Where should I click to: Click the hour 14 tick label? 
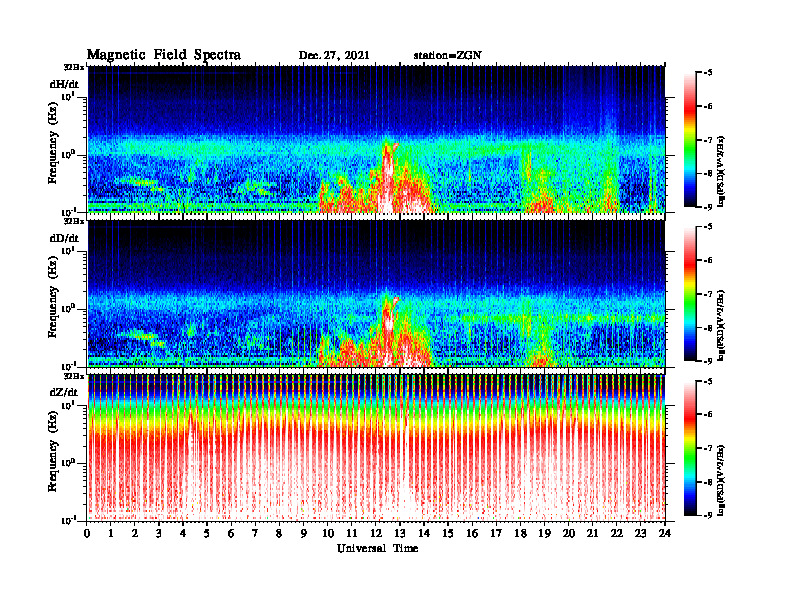424,533
